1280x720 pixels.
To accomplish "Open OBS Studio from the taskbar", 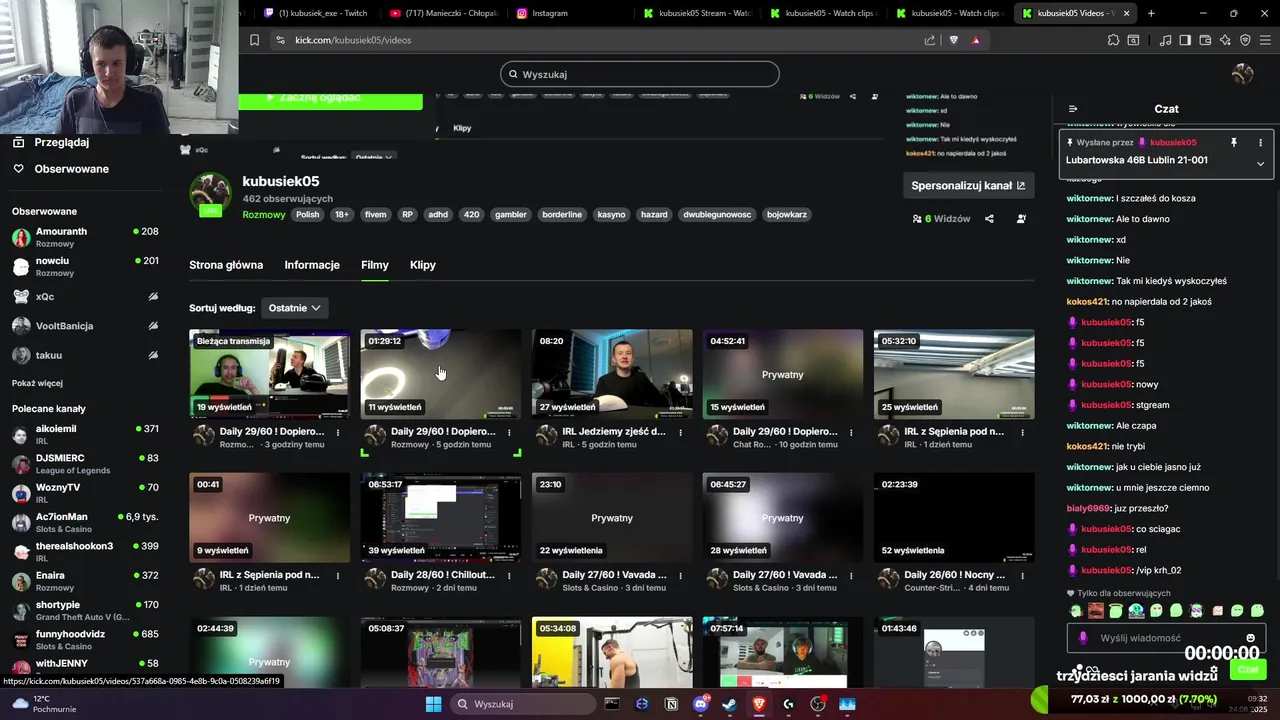I will [818, 704].
